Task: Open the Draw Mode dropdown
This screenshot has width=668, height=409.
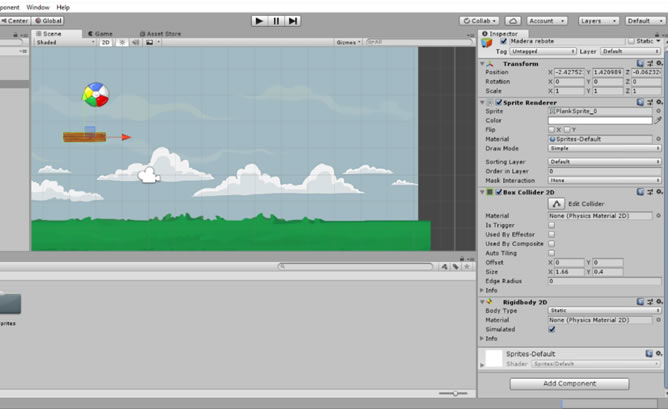Action: 604,148
